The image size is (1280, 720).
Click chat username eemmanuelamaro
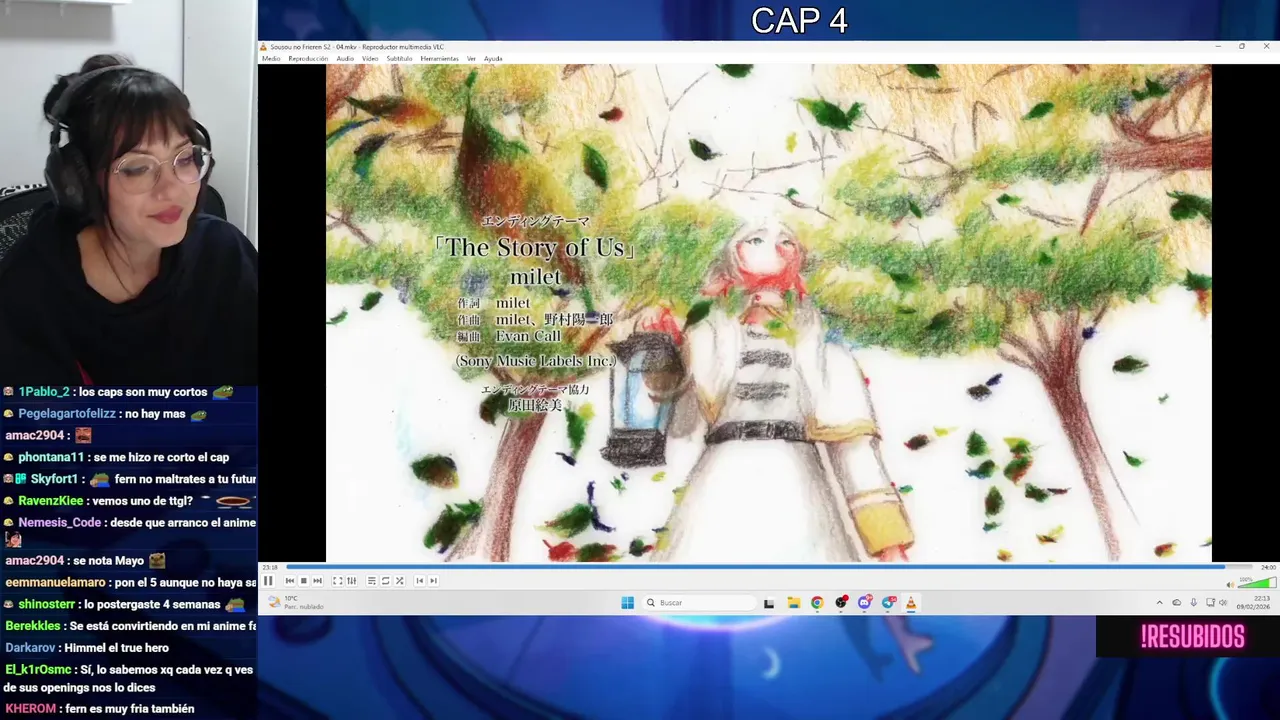pyautogui.click(x=55, y=583)
